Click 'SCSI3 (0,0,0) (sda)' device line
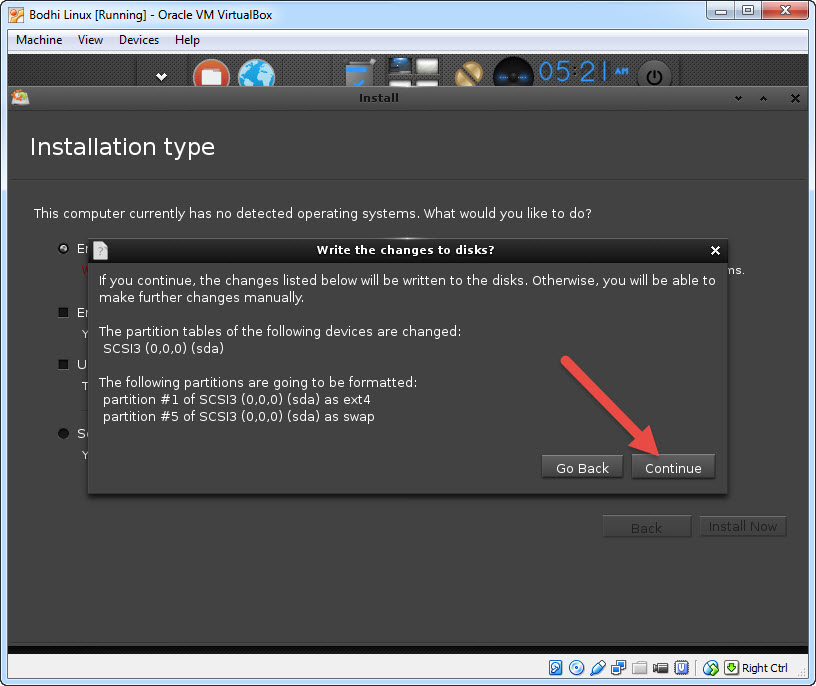816x686 pixels. tap(163, 348)
